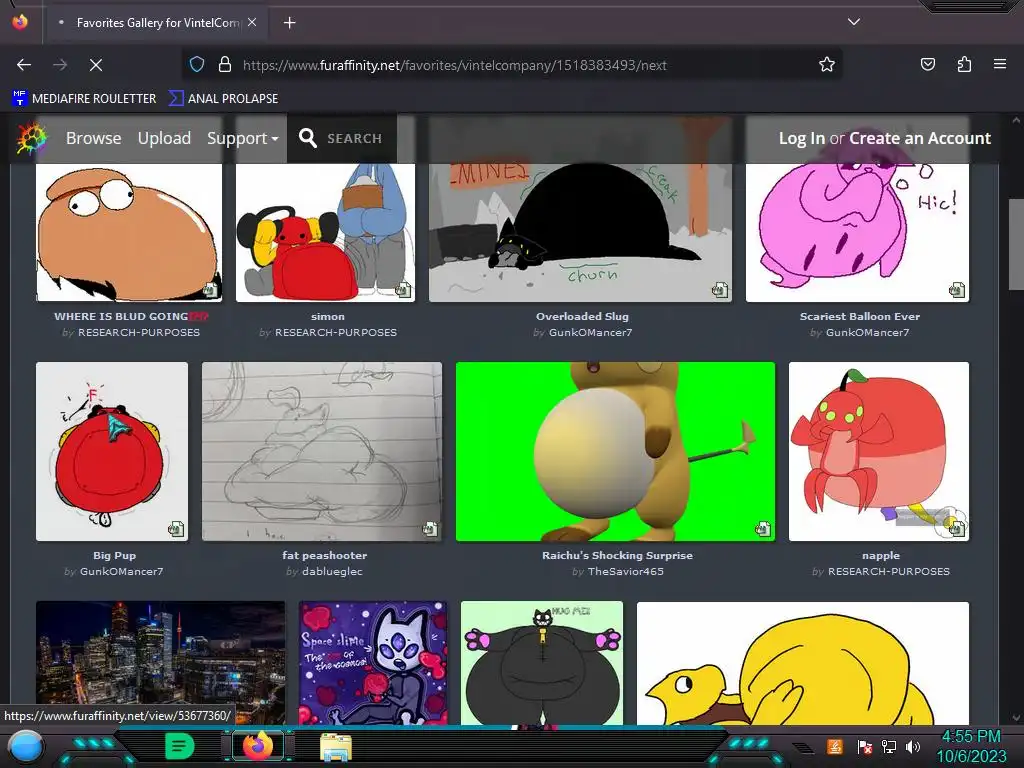Stop loading the page with X button
Screen dimensions: 1024x768
[96, 65]
